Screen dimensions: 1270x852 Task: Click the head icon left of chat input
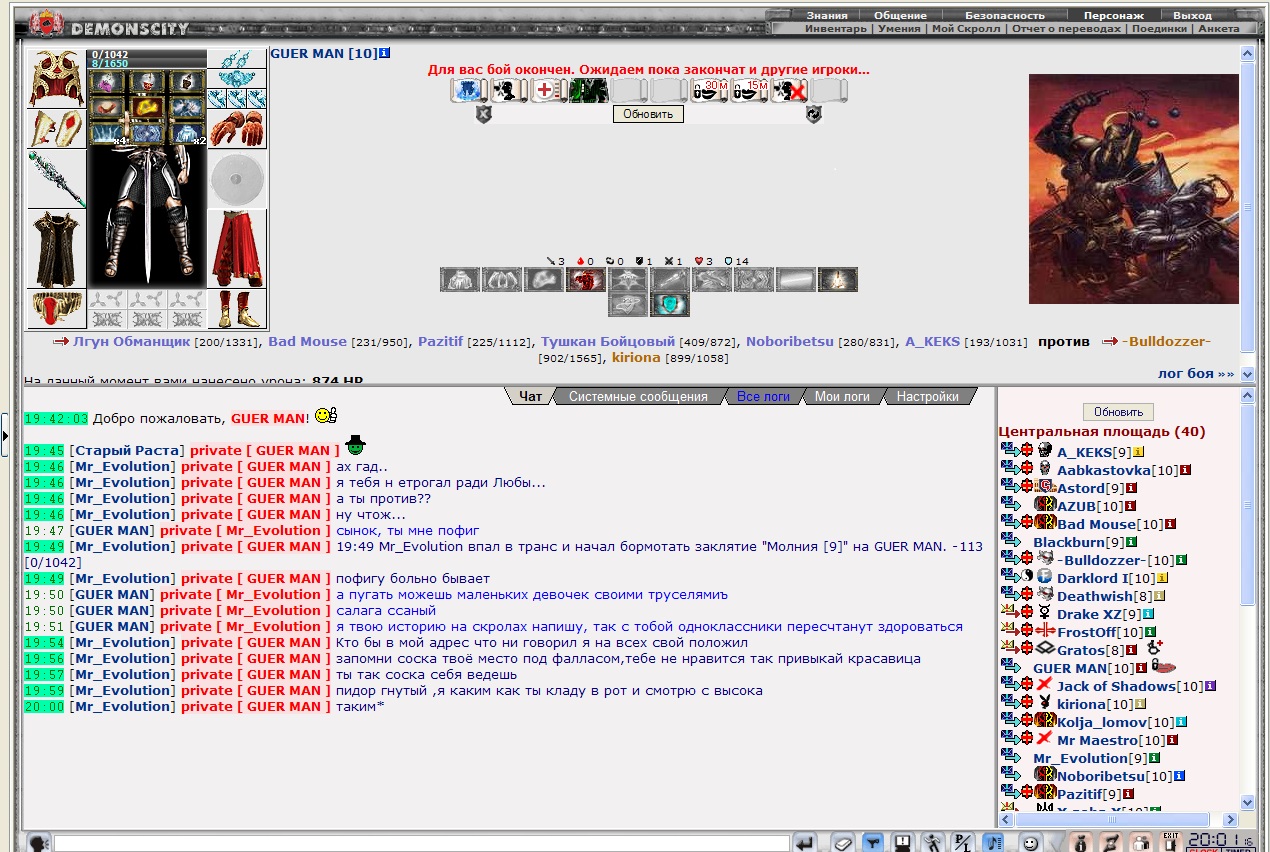(x=39, y=843)
